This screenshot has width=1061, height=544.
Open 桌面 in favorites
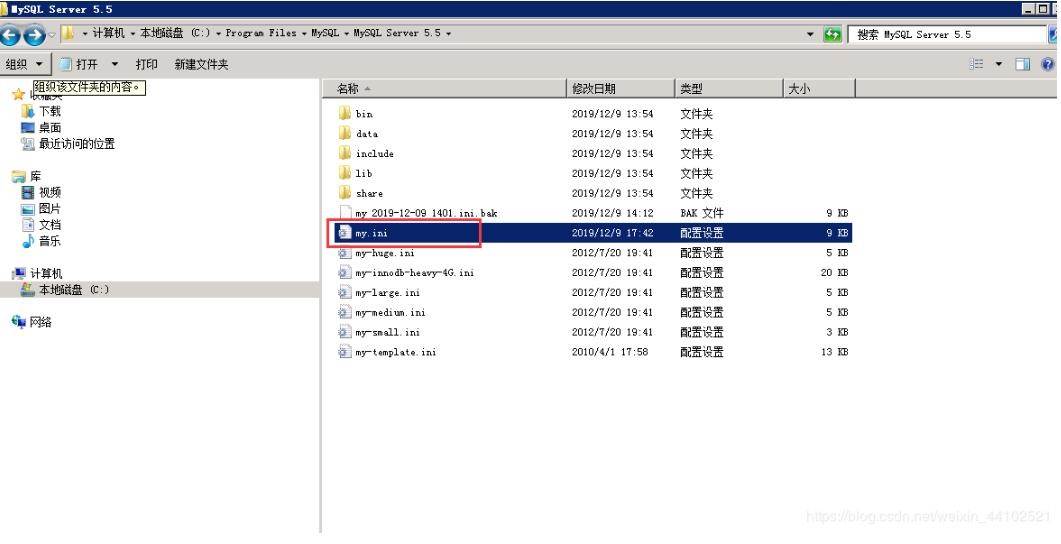pos(49,127)
